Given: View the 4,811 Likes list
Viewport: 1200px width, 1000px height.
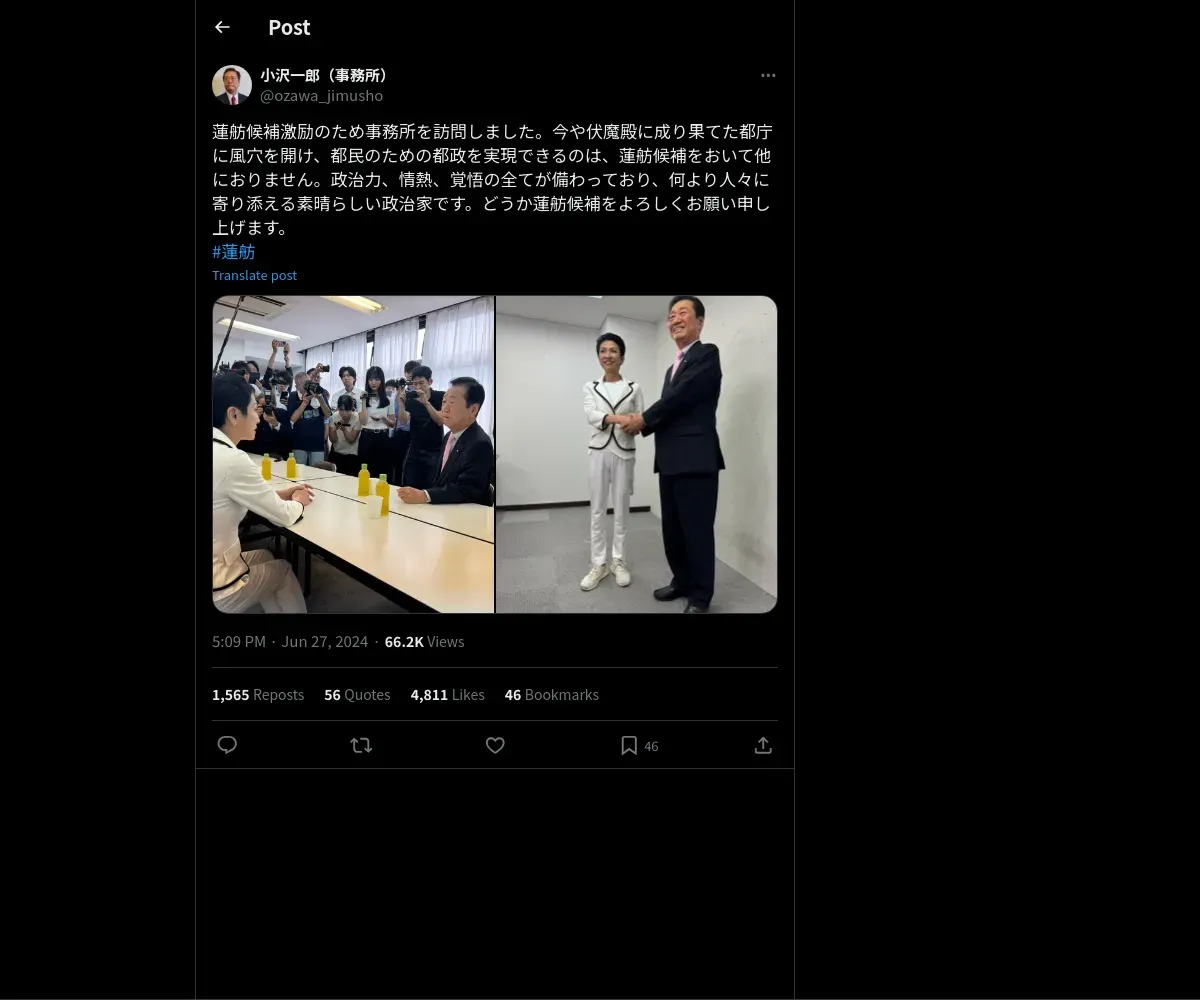Looking at the screenshot, I should tap(448, 694).
